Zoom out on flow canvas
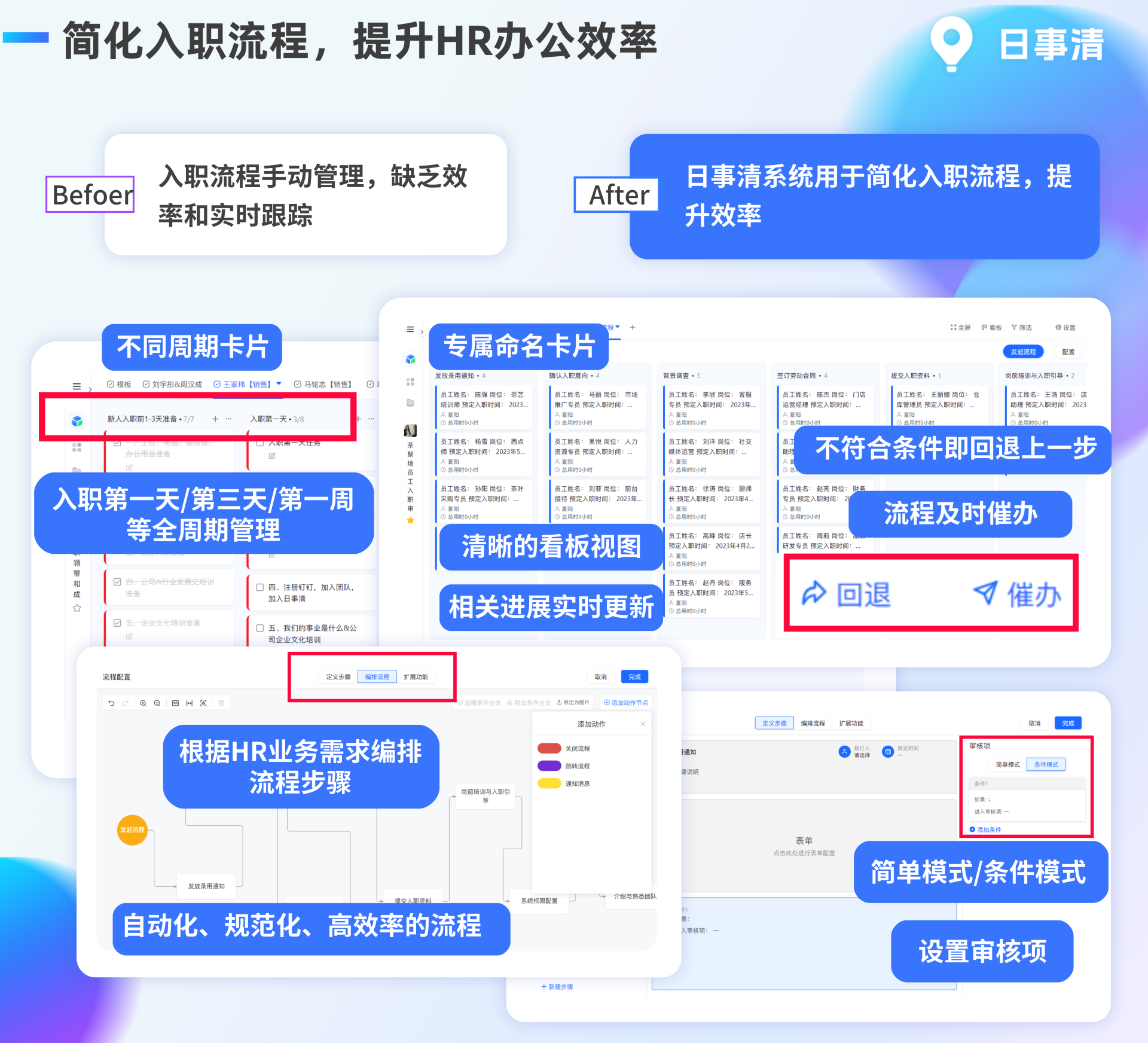Viewport: 1148px width, 1043px height. point(157,703)
